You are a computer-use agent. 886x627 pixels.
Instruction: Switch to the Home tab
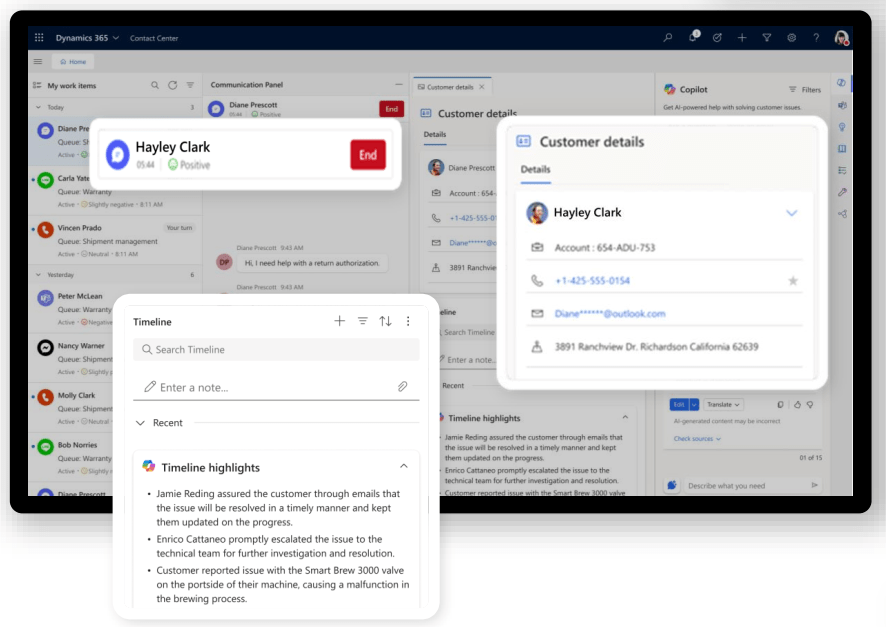(73, 62)
